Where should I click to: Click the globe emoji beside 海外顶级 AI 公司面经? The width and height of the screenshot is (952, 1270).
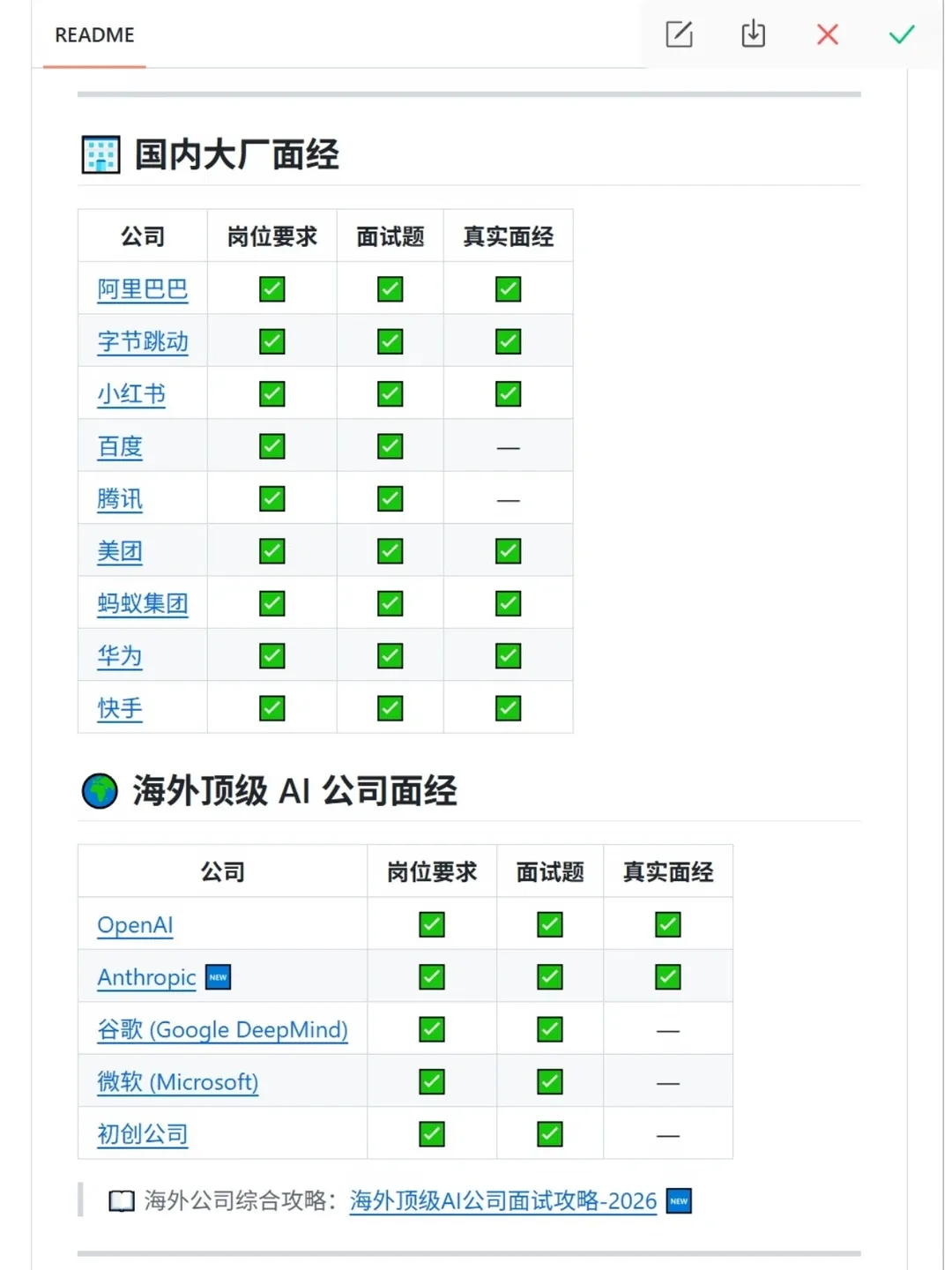tap(100, 791)
